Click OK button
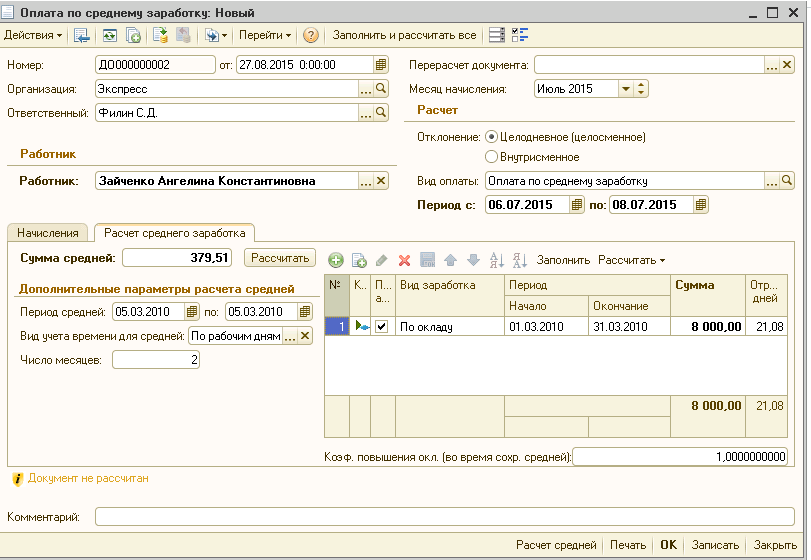811x560 pixels. (668, 545)
